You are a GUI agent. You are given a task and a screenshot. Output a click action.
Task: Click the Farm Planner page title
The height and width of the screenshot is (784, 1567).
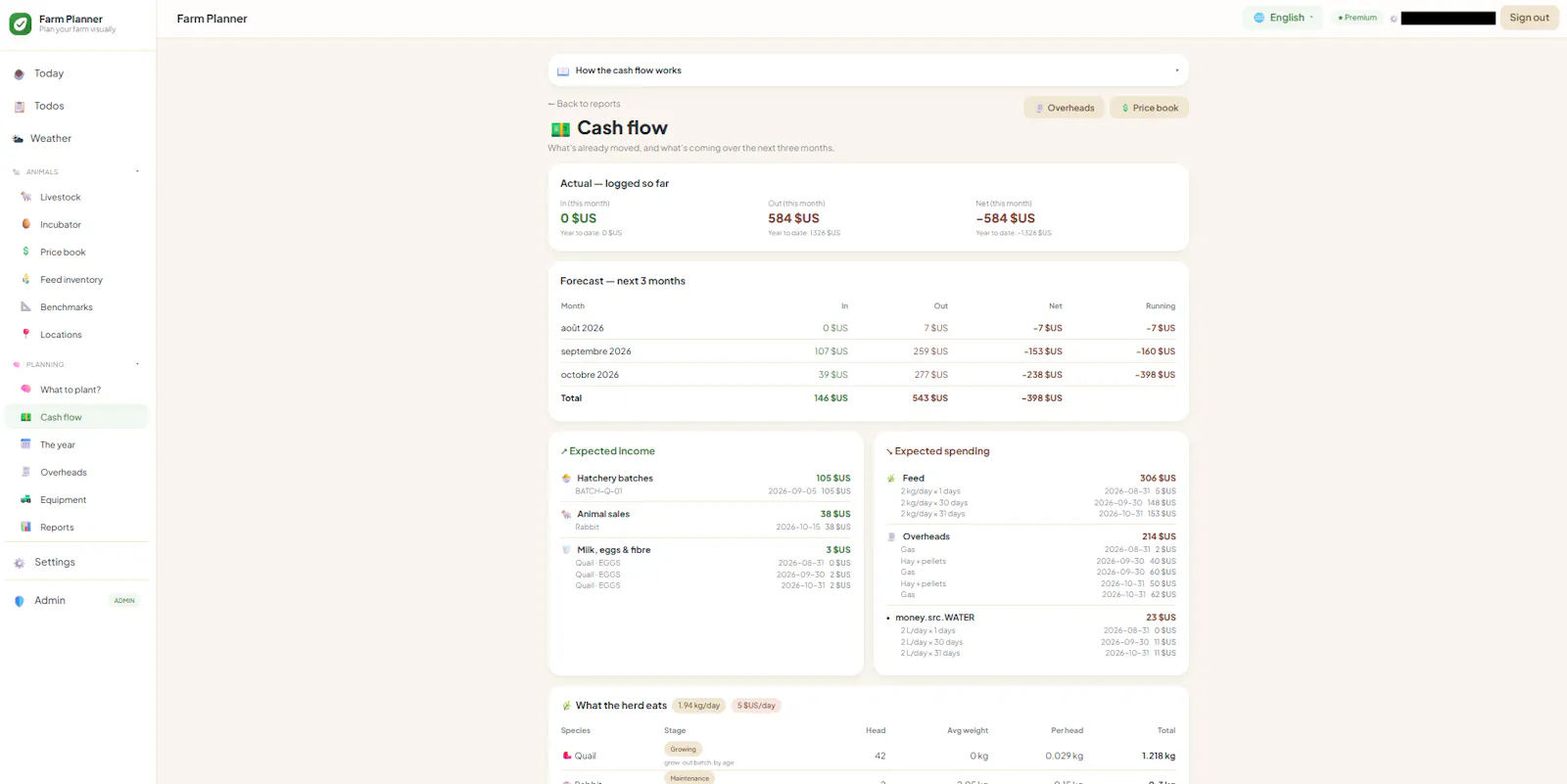(212, 19)
